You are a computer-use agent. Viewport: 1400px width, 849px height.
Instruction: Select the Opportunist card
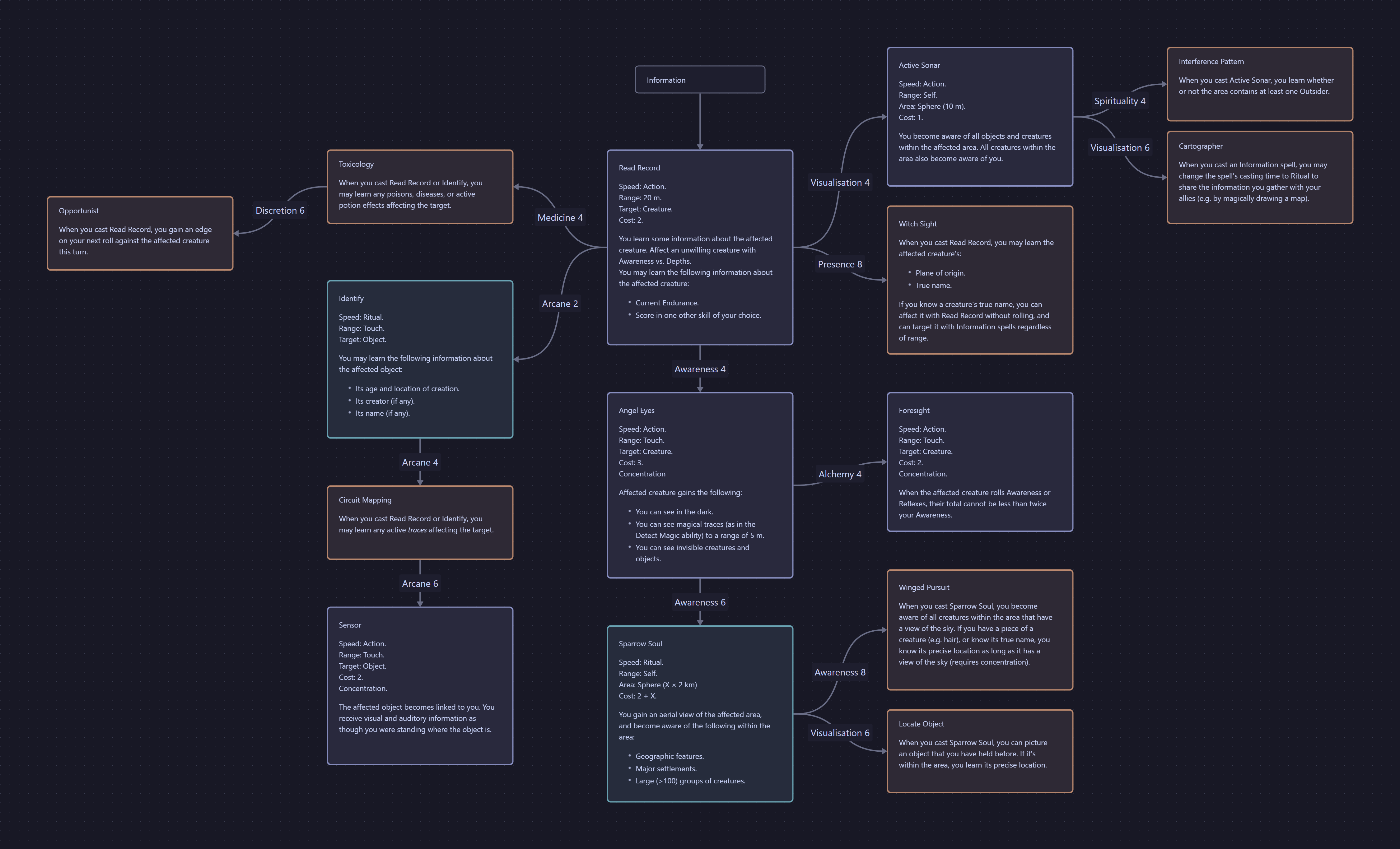point(140,233)
